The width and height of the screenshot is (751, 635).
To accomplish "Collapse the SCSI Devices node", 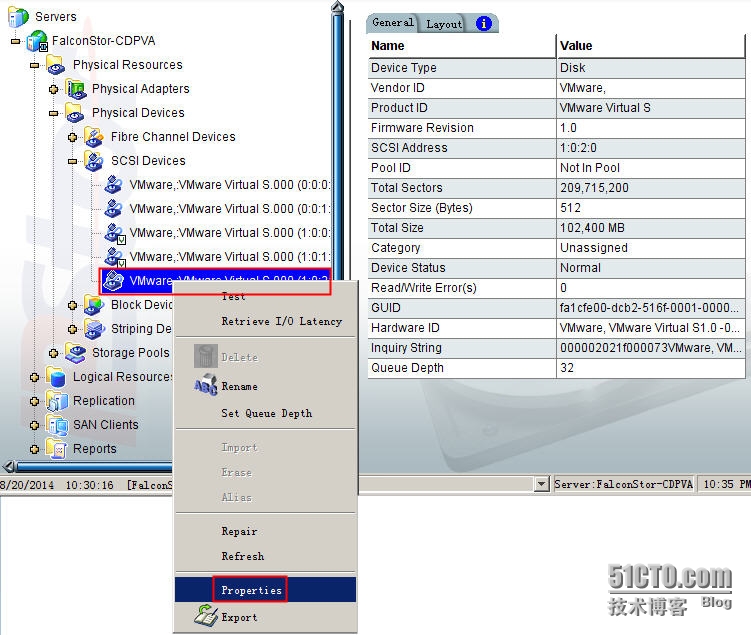I will (x=72, y=161).
